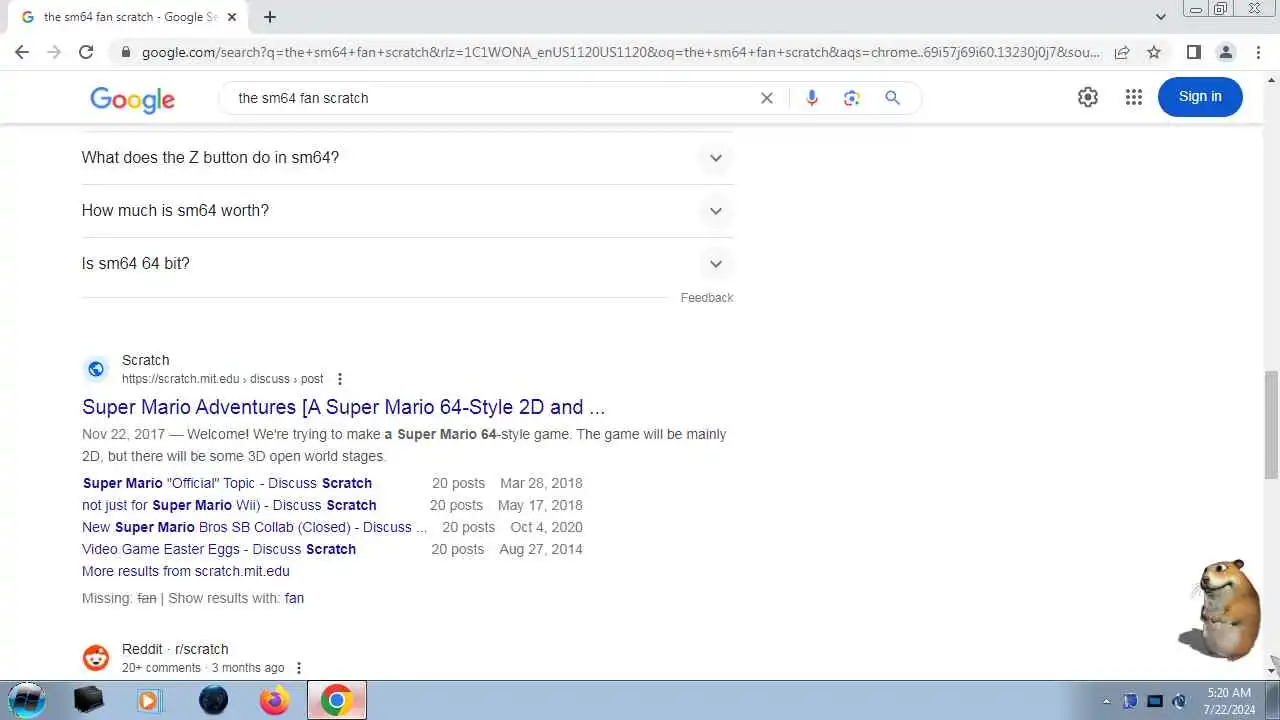Click the Feedback link
Image resolution: width=1280 pixels, height=720 pixels.
pyautogui.click(x=707, y=298)
